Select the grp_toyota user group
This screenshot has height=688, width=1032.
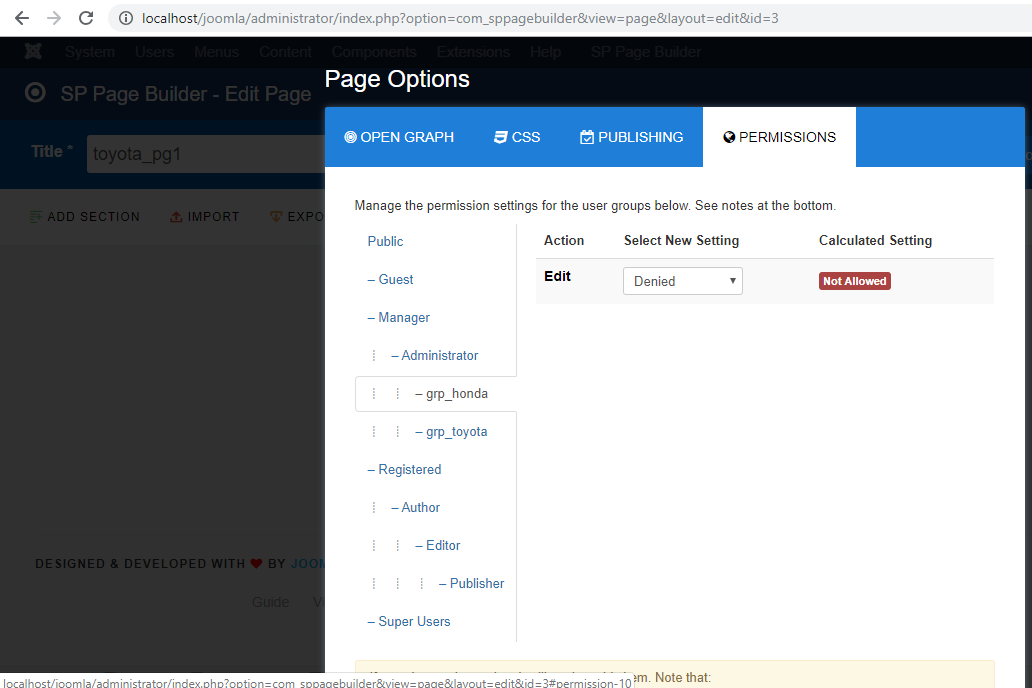(456, 431)
